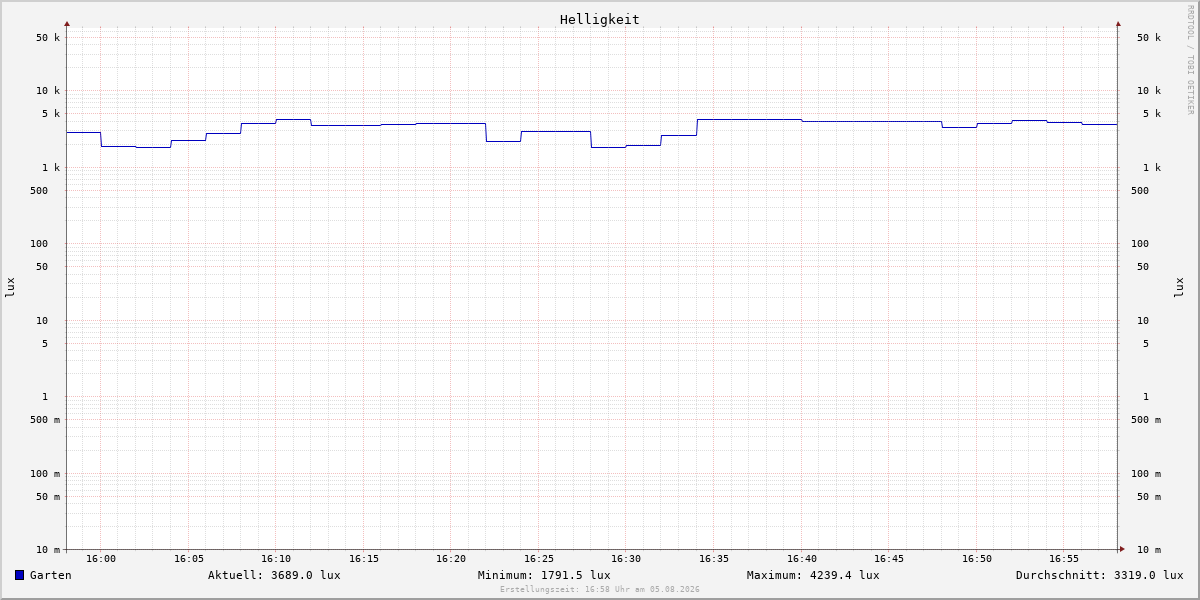Click the red arrow atop the right y-axis
Viewport: 1200px width, 600px height.
(x=1118, y=23)
